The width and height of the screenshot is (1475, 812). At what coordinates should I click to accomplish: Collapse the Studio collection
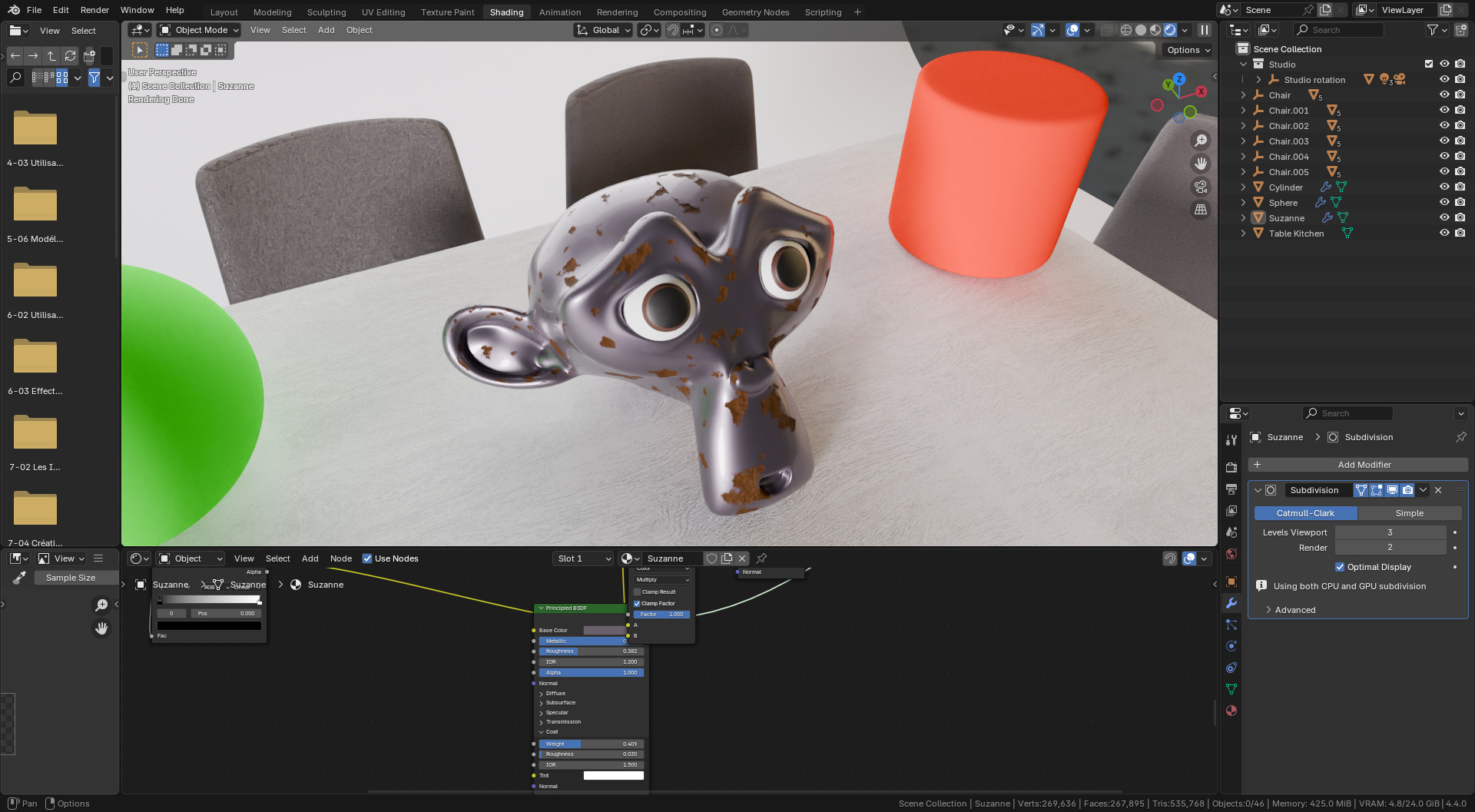(x=1243, y=64)
